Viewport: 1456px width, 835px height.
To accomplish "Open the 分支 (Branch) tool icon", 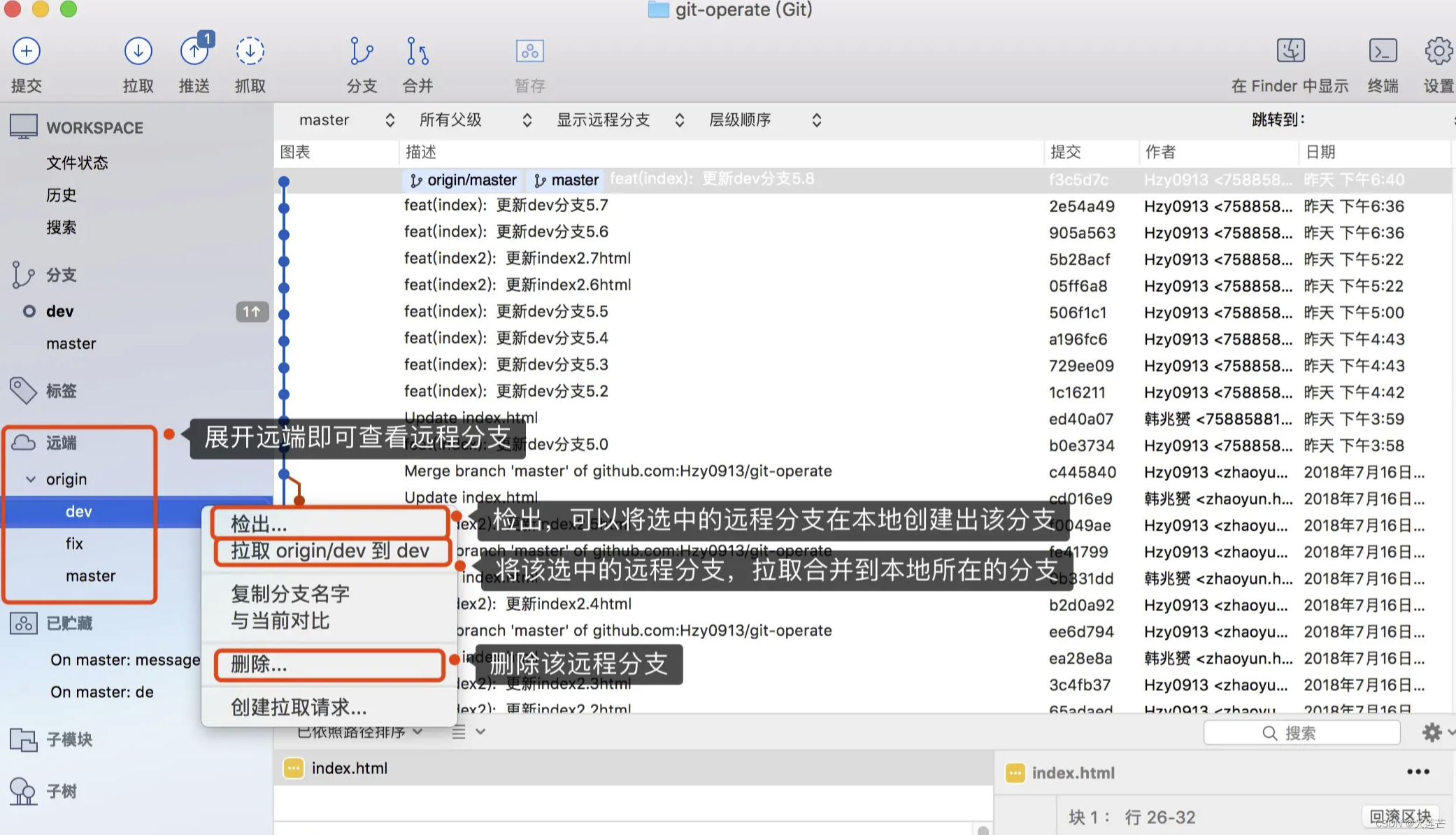I will point(361,51).
